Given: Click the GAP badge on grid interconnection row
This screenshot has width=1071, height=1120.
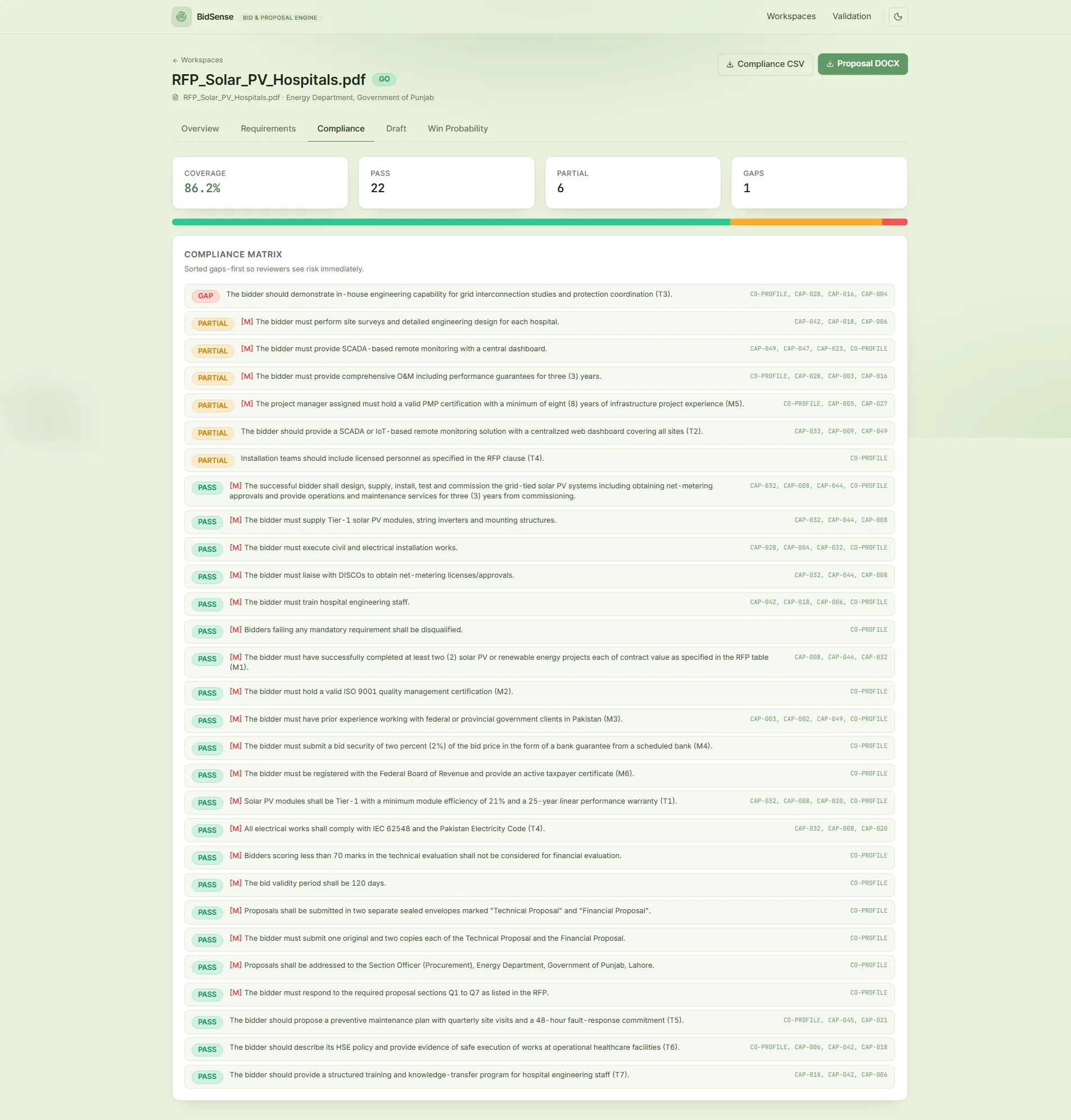Looking at the screenshot, I should (206, 296).
